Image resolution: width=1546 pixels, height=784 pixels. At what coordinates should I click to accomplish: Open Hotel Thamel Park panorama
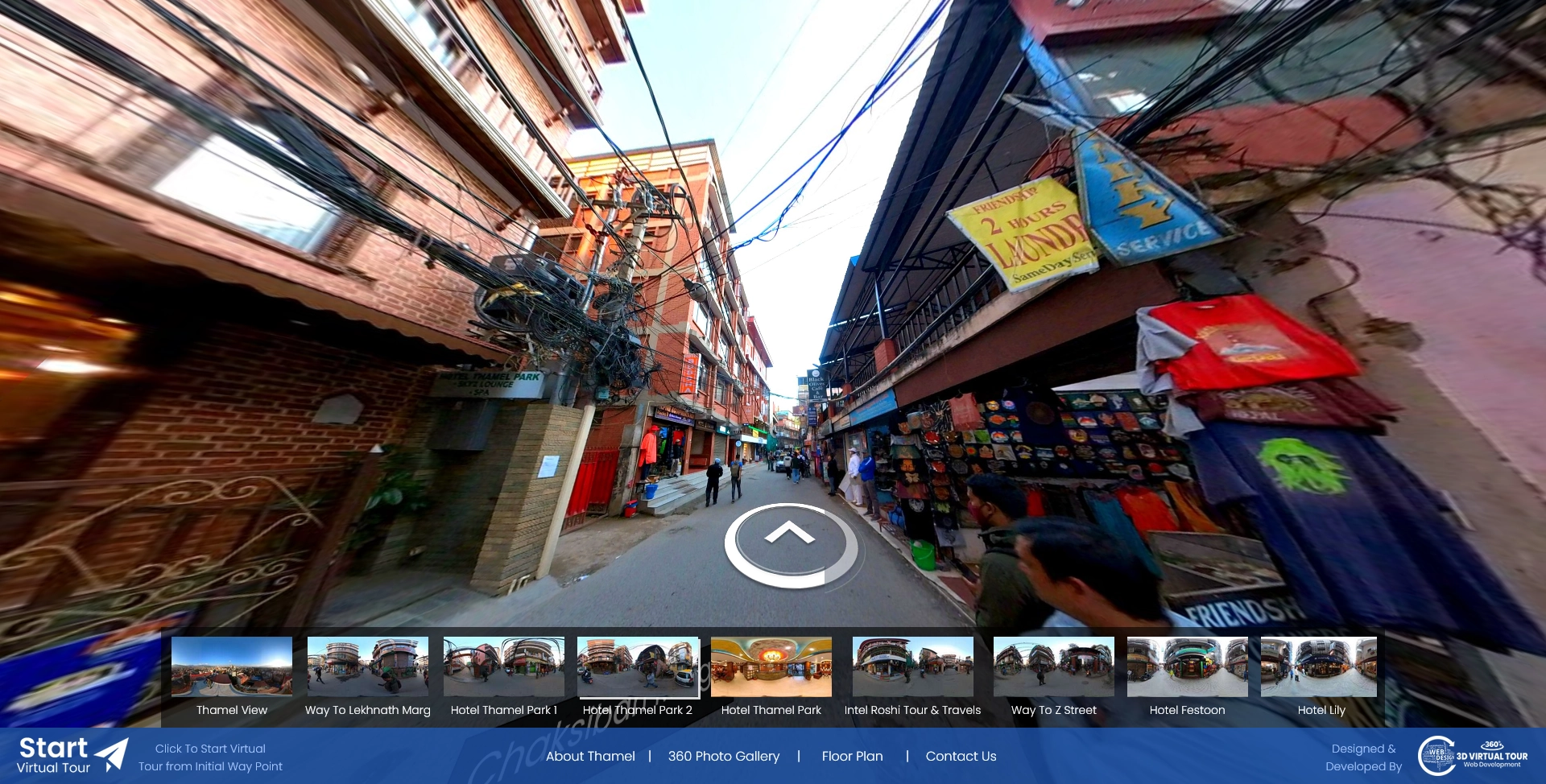(771, 666)
